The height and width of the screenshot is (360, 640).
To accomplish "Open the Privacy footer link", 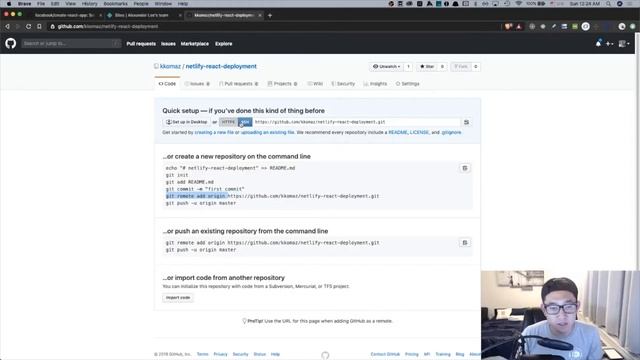I will point(220,354).
